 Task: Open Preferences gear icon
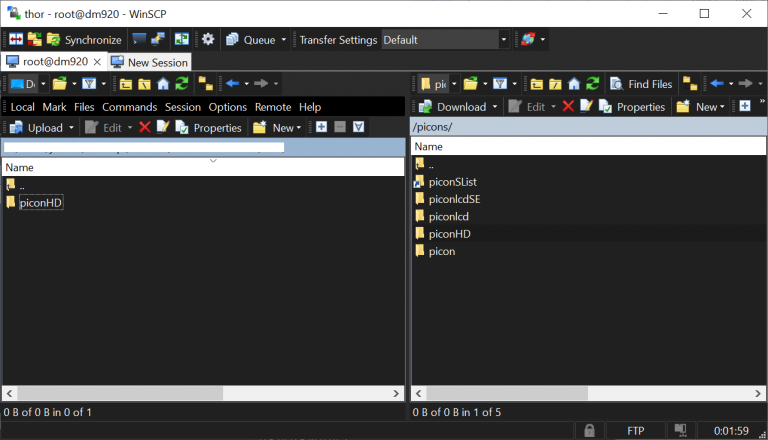click(208, 40)
